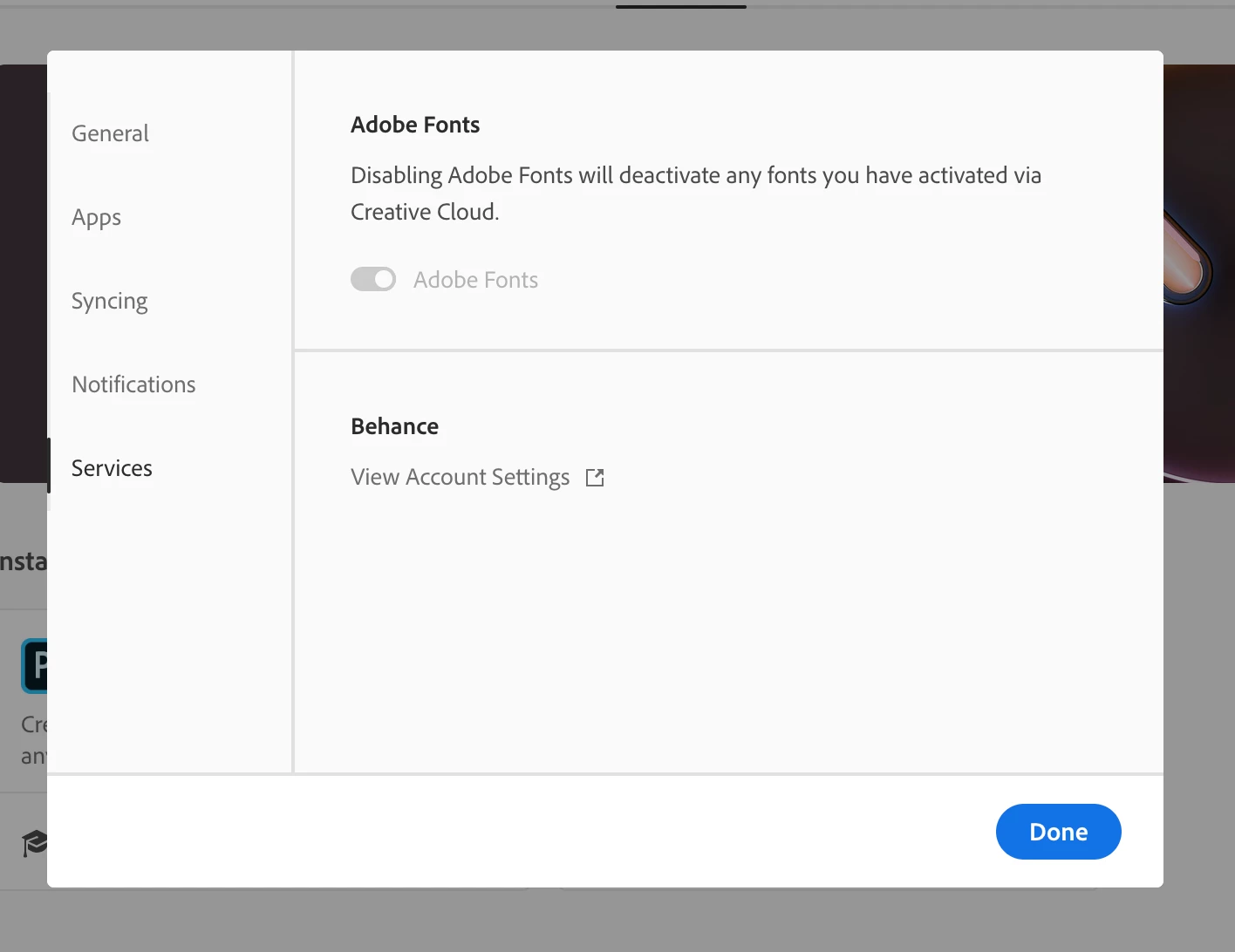Open the Syncing preferences tab

click(110, 301)
